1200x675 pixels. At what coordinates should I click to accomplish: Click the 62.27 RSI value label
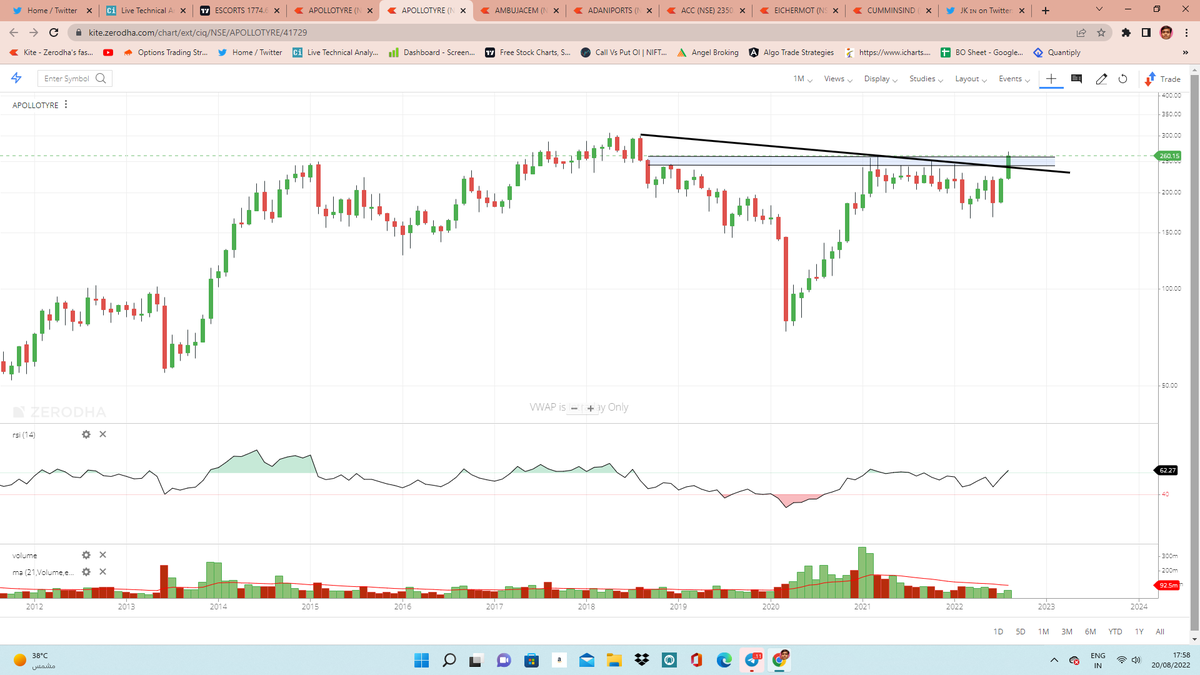click(1168, 470)
